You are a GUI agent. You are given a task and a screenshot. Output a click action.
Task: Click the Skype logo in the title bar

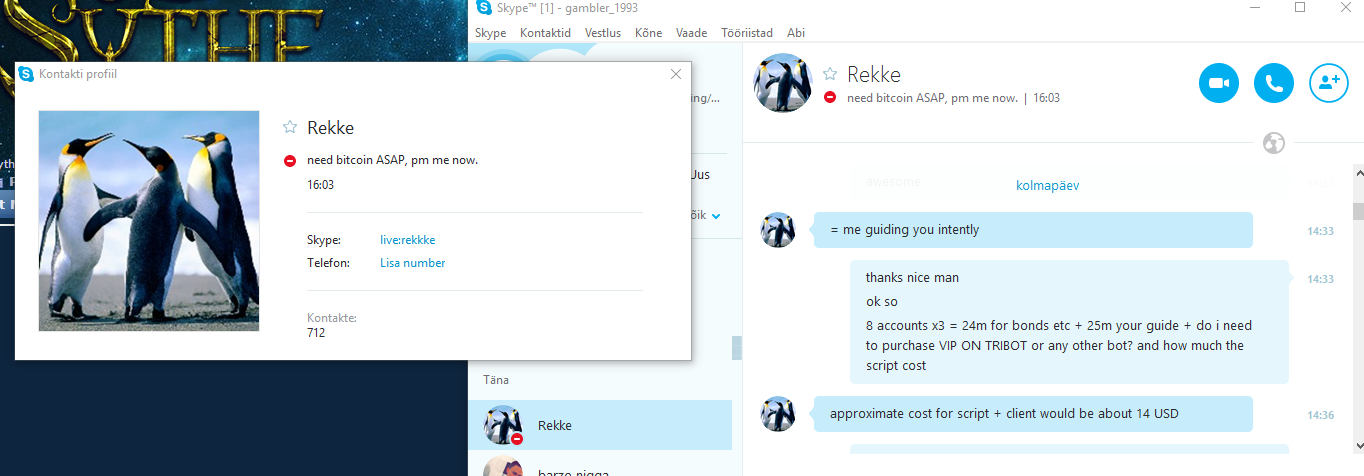pyautogui.click(x=484, y=8)
